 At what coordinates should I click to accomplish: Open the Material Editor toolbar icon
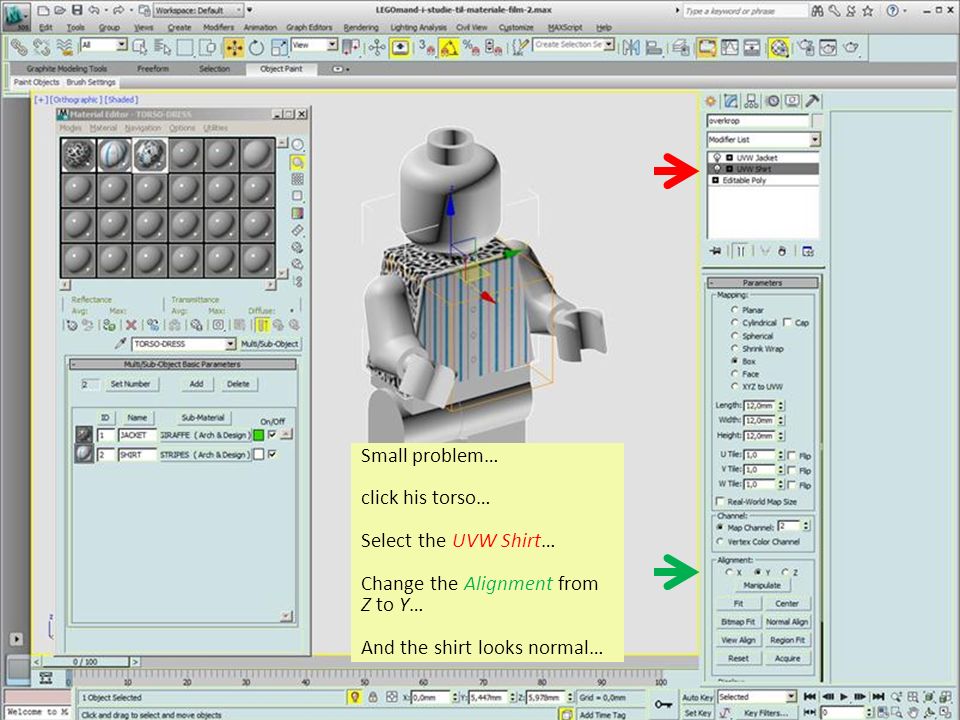[x=778, y=48]
